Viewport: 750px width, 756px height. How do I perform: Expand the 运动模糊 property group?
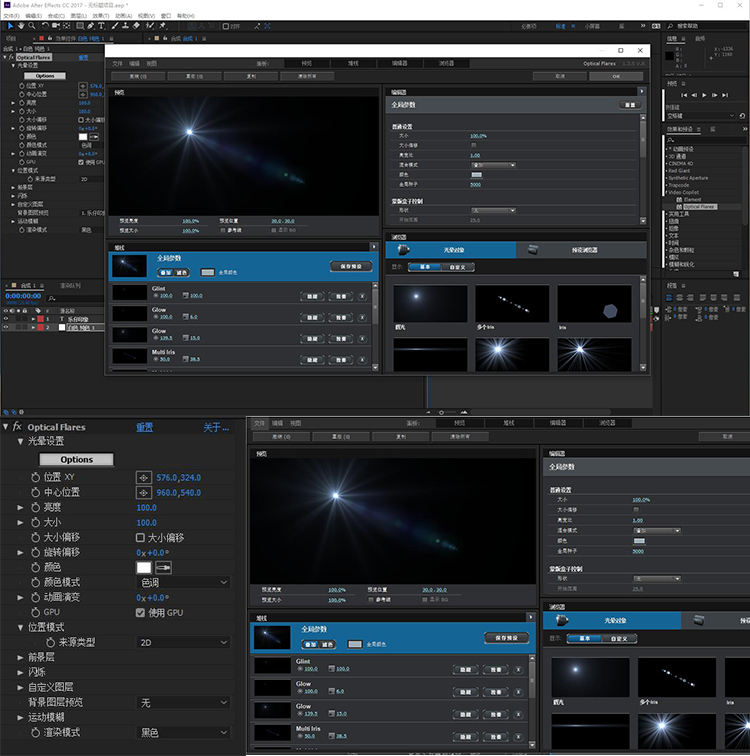pos(21,717)
